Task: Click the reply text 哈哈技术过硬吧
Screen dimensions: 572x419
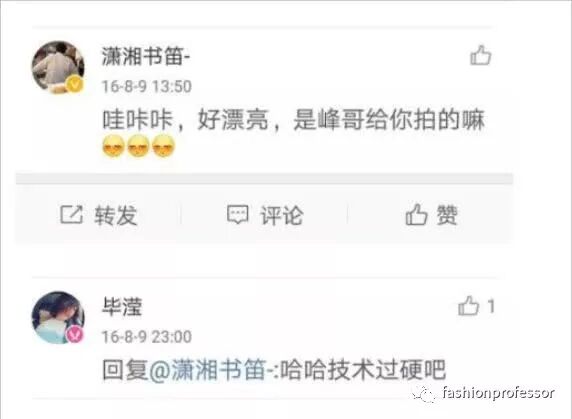Action: click(x=363, y=370)
